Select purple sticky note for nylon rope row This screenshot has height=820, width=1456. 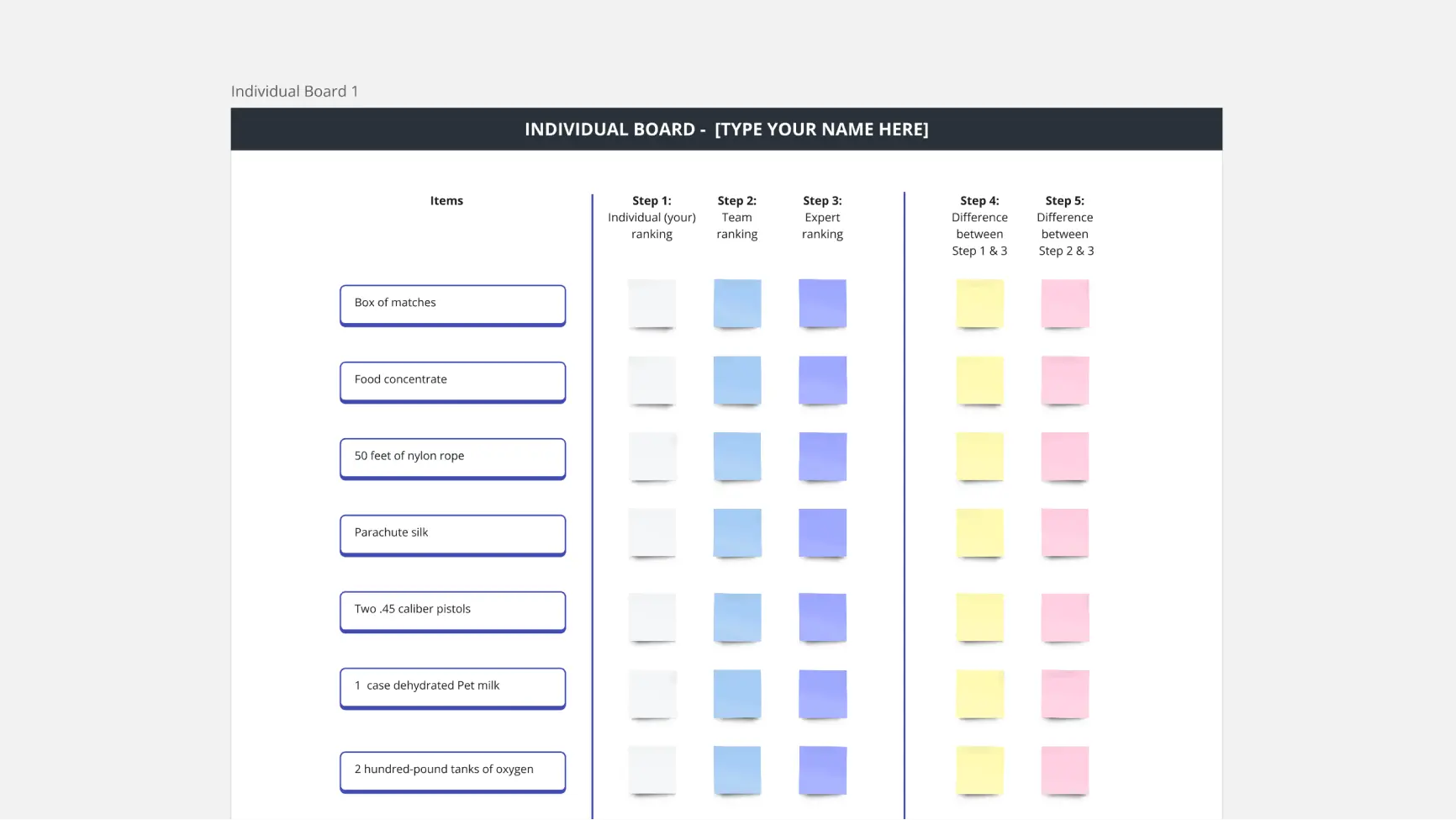pyautogui.click(x=822, y=457)
